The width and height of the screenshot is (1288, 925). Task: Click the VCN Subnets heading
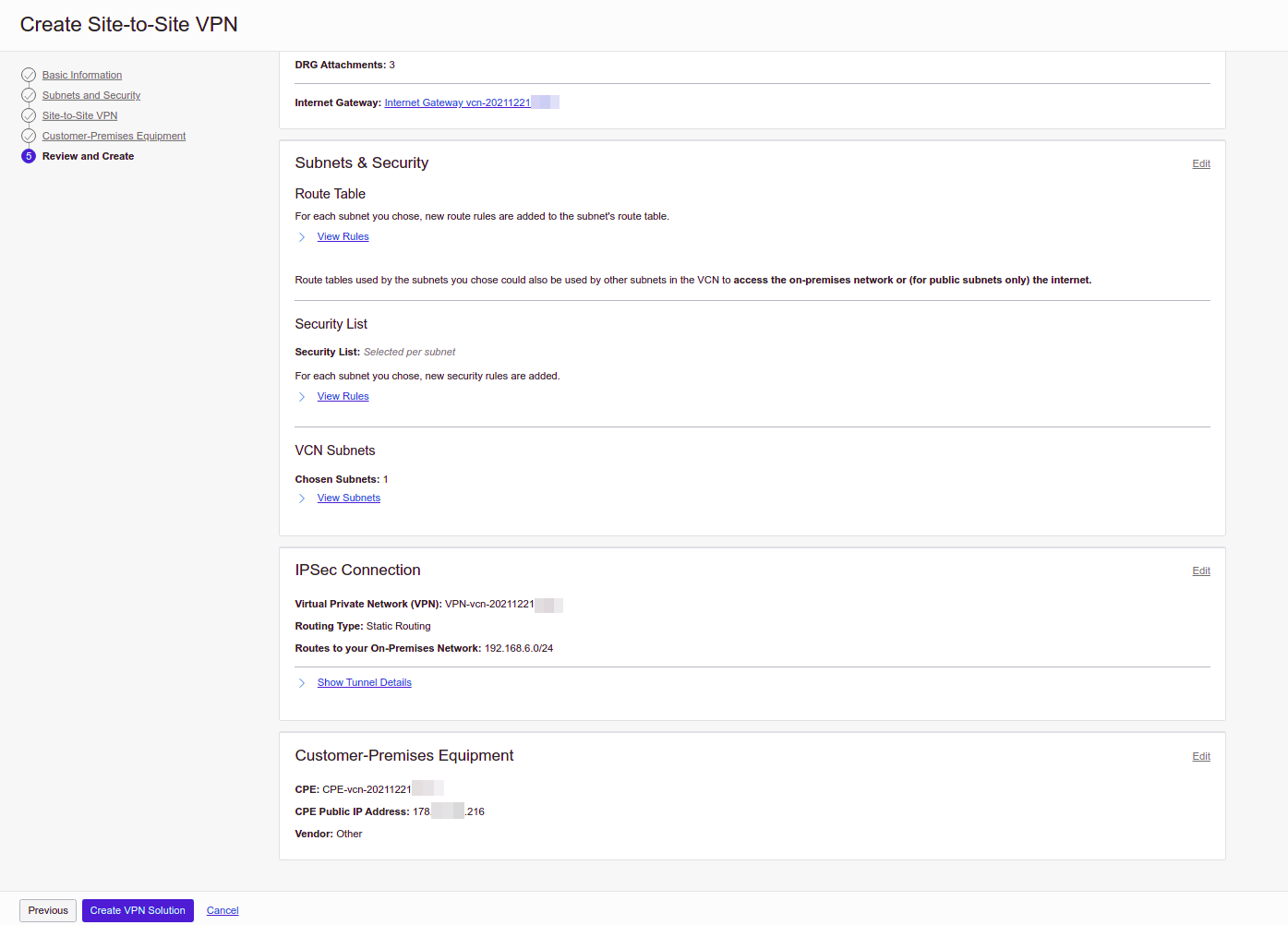tap(335, 450)
